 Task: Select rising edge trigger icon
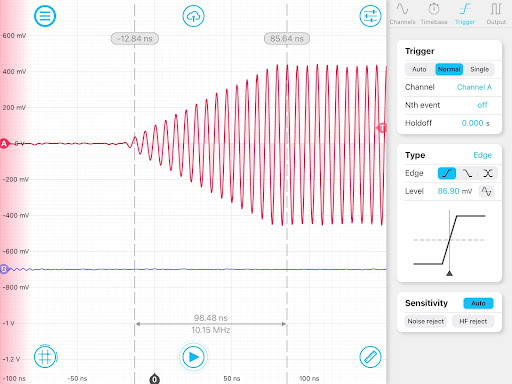(x=447, y=173)
